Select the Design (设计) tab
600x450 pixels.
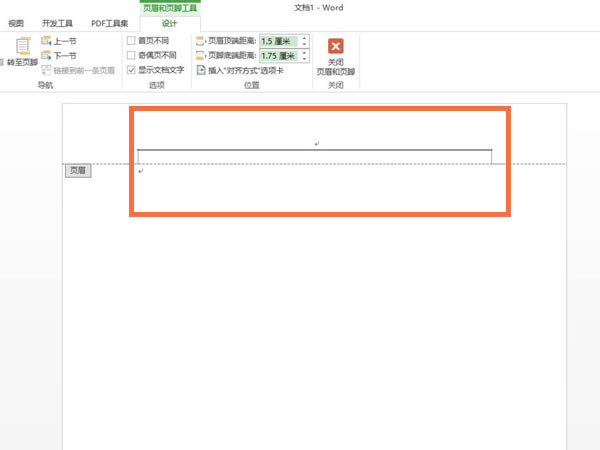(170, 24)
